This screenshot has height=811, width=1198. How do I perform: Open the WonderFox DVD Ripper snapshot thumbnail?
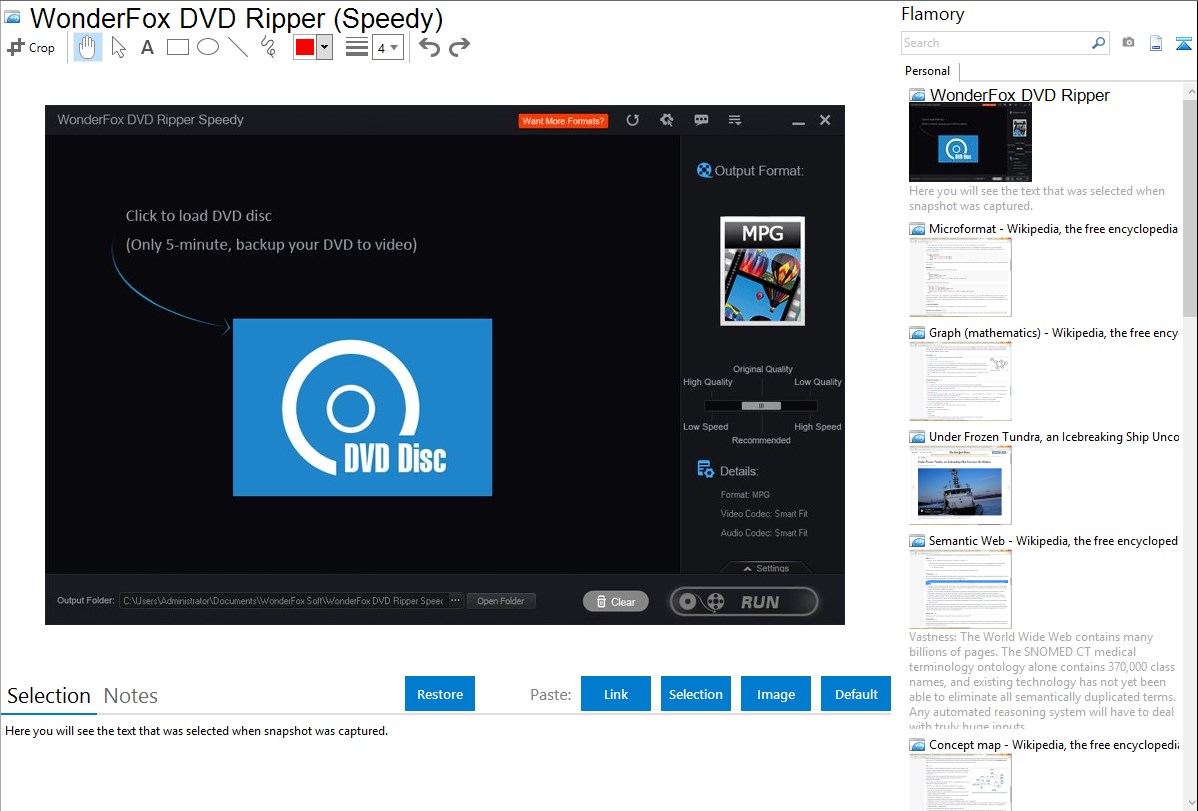(x=970, y=142)
